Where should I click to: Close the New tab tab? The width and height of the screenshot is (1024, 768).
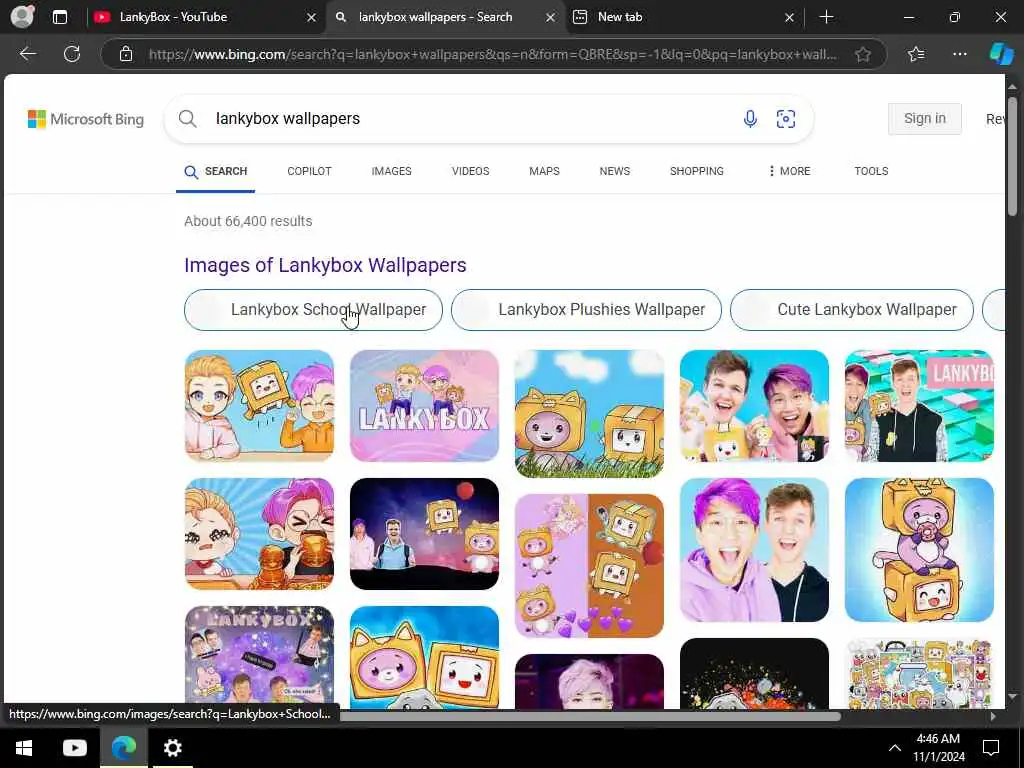[789, 18]
